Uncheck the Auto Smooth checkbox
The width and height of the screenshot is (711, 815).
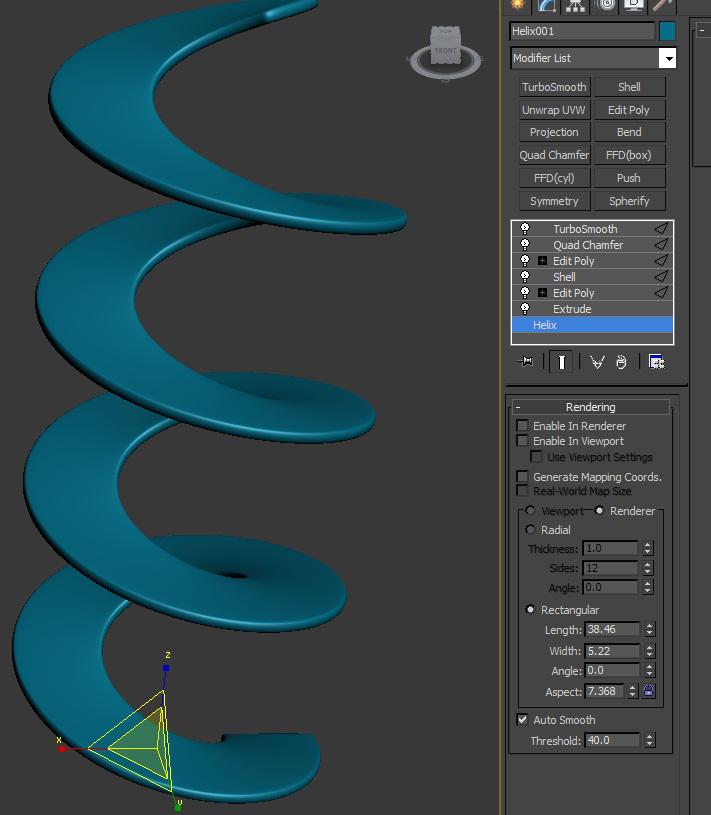[x=522, y=720]
